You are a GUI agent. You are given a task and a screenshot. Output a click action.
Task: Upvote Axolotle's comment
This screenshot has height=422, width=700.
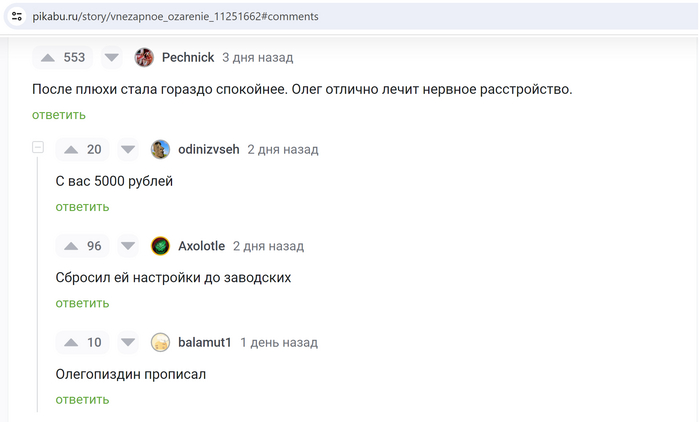pyautogui.click(x=71, y=245)
